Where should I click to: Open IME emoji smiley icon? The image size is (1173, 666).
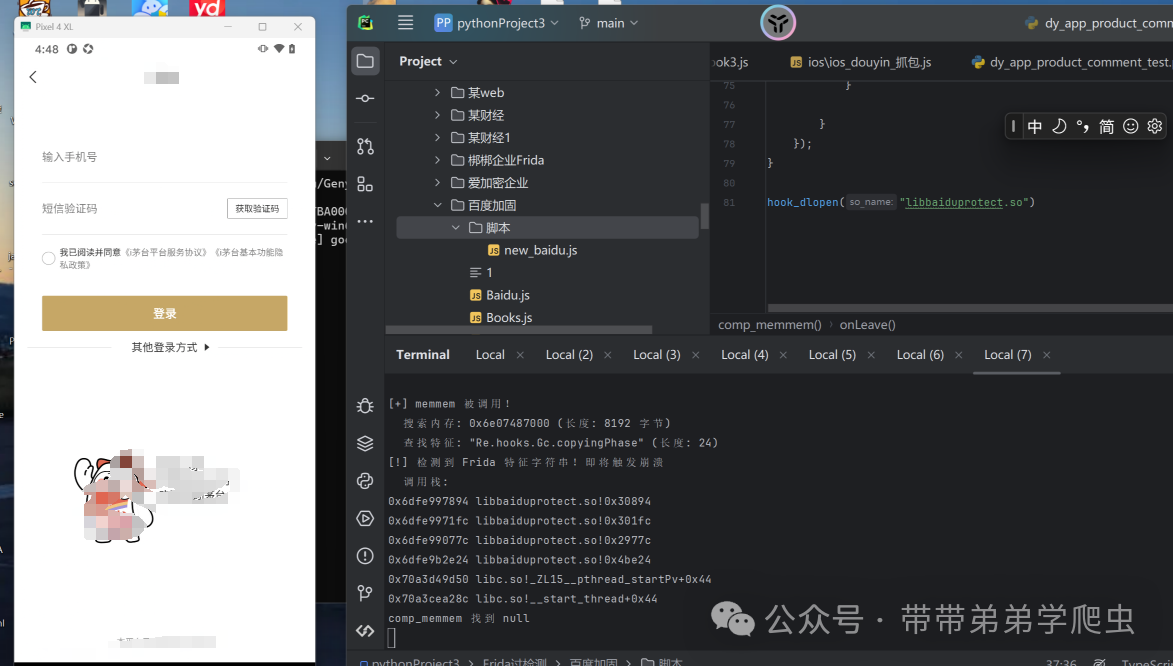(1131, 126)
